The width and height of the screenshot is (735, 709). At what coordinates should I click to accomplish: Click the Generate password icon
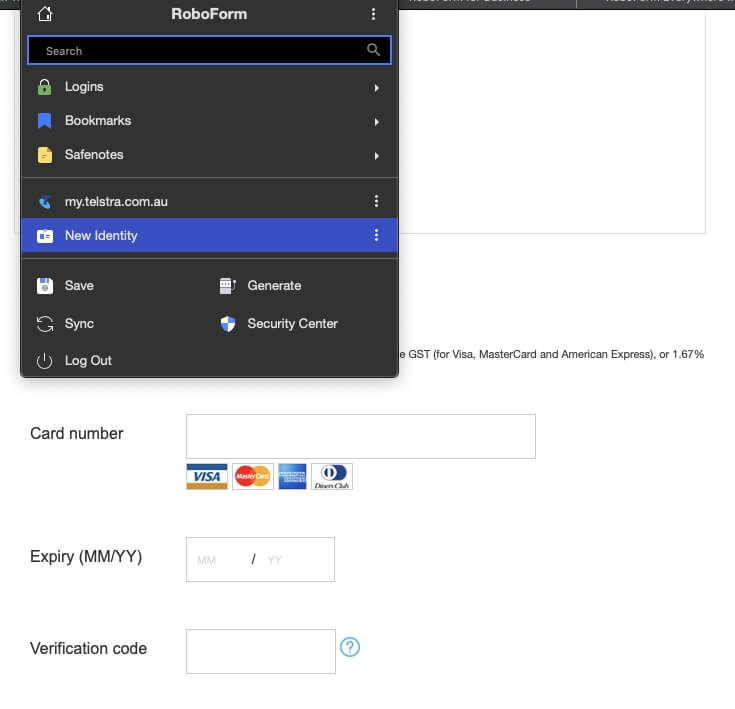(228, 286)
